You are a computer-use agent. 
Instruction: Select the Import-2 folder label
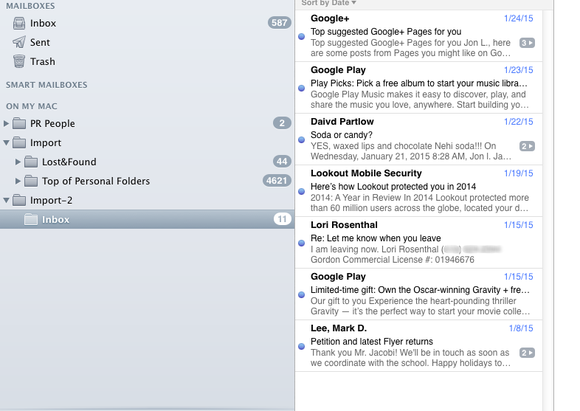click(x=51, y=201)
